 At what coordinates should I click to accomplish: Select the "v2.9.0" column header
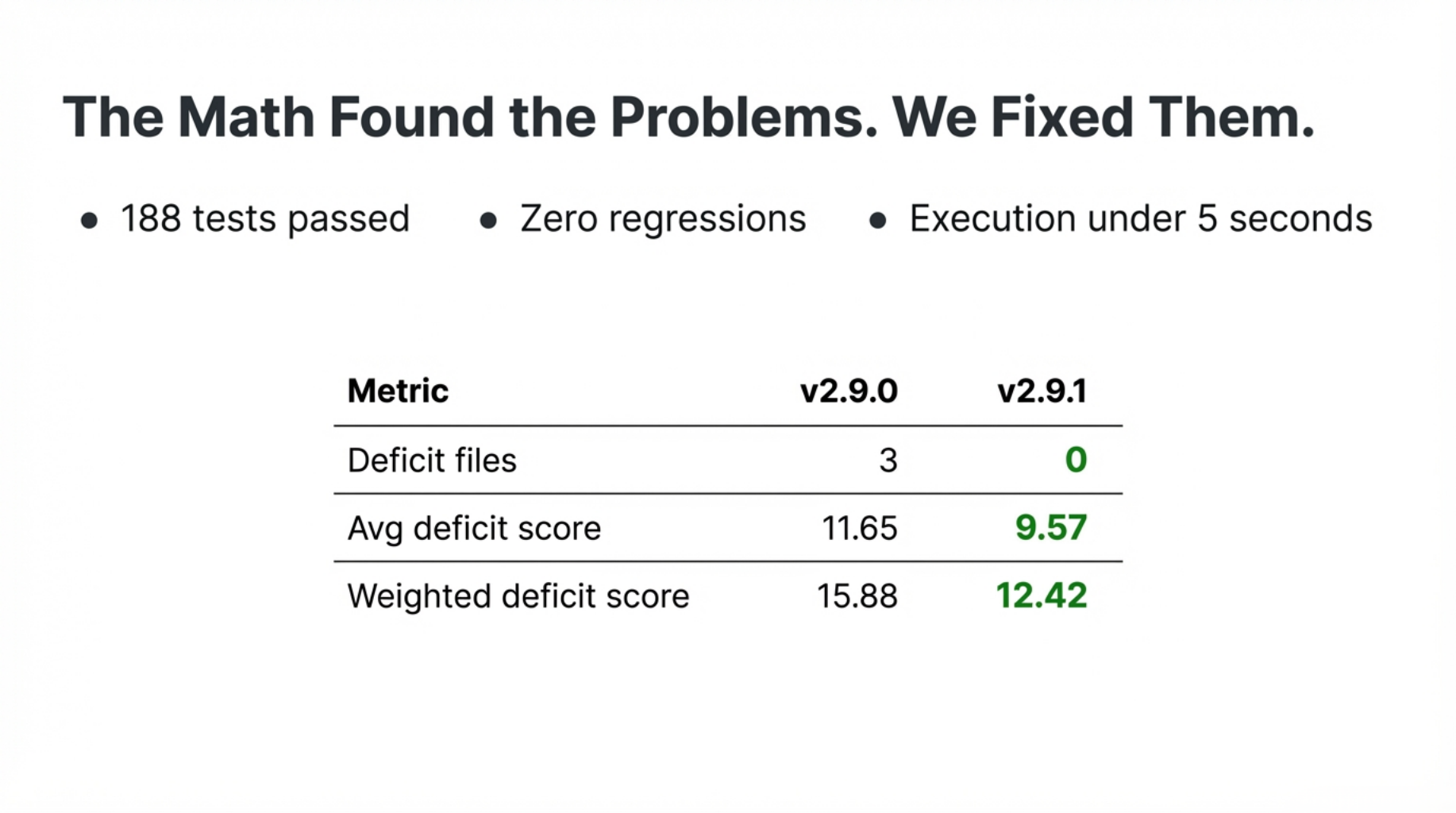(x=849, y=391)
